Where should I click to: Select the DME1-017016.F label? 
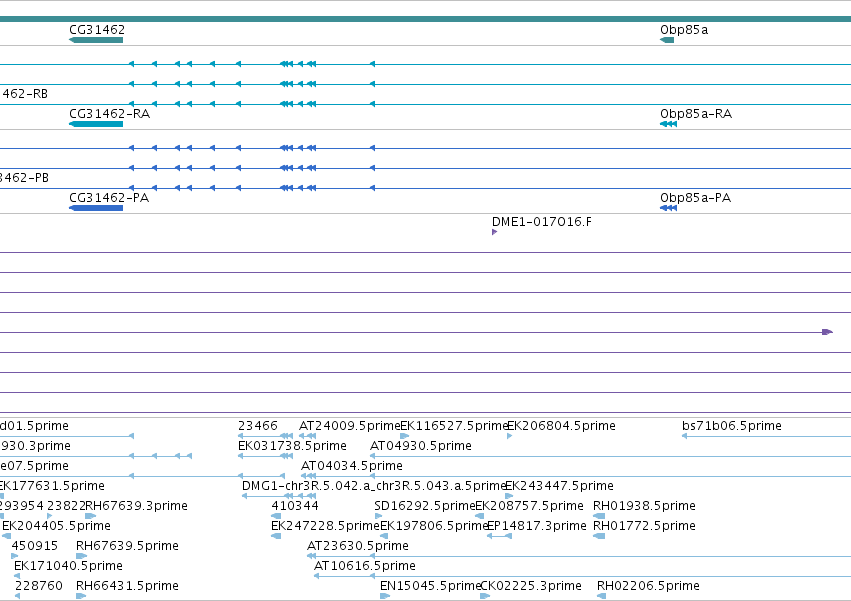[x=542, y=222]
